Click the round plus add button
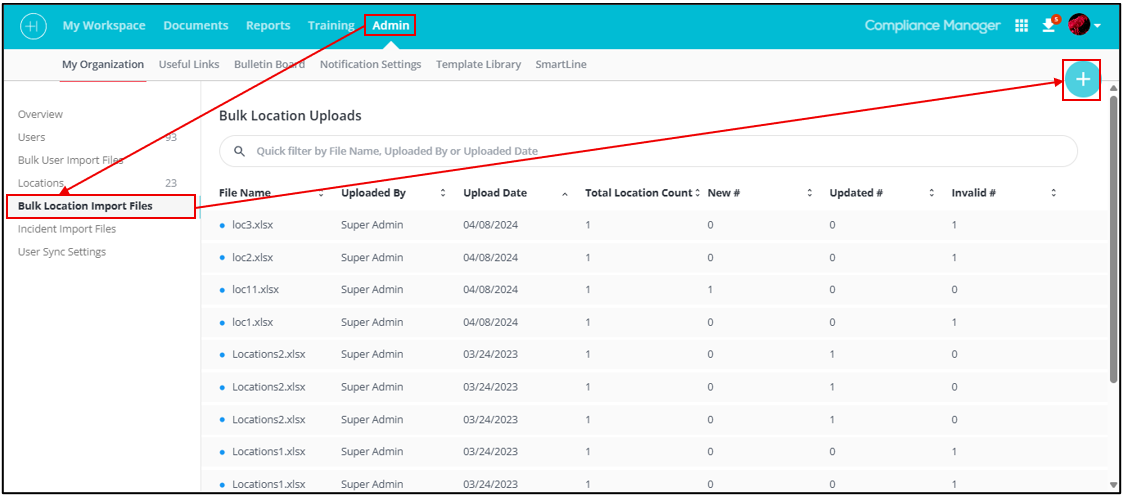The height and width of the screenshot is (498, 1124). click(x=1082, y=79)
